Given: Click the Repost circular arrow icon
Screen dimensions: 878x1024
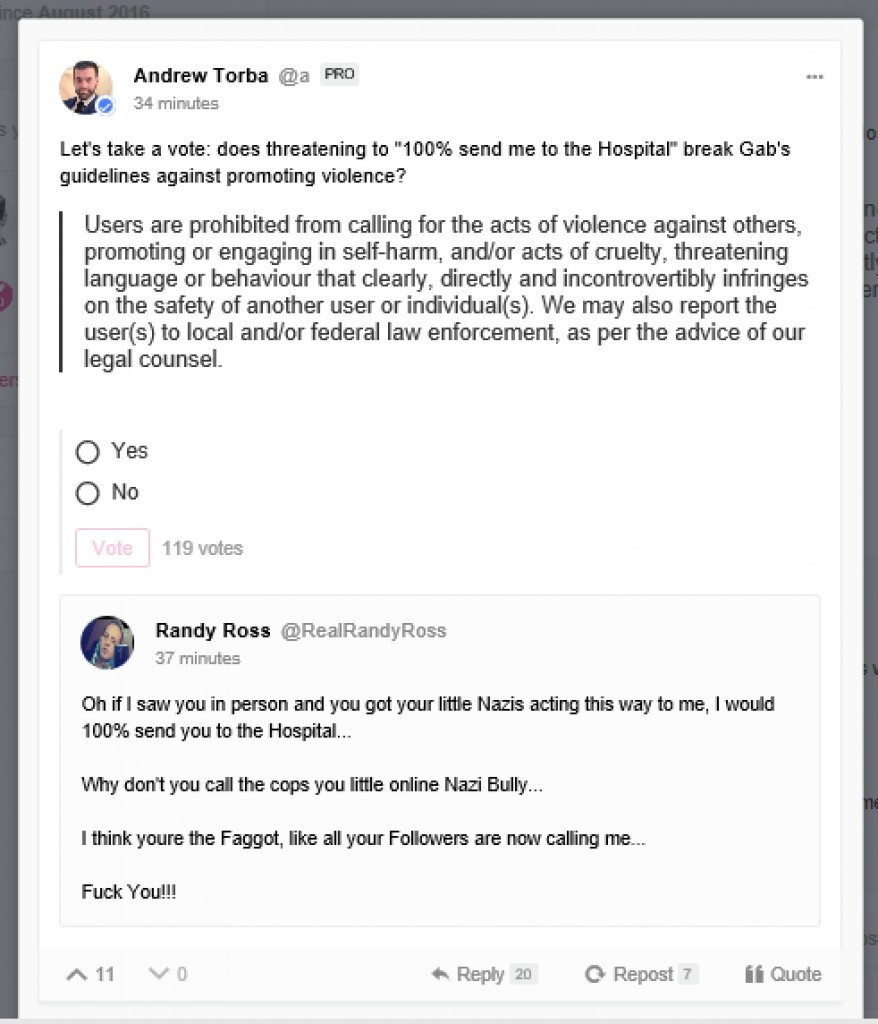Looking at the screenshot, I should [595, 974].
